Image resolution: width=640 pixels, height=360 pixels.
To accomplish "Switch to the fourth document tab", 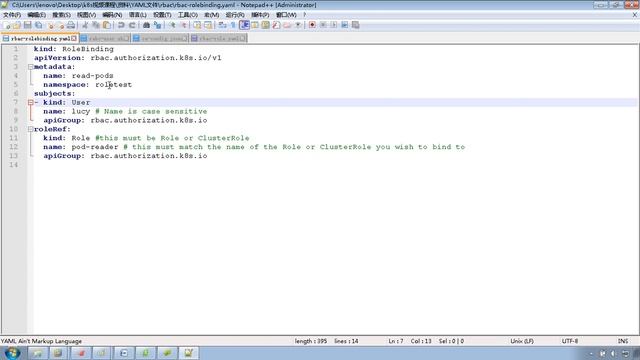I will (x=218, y=38).
